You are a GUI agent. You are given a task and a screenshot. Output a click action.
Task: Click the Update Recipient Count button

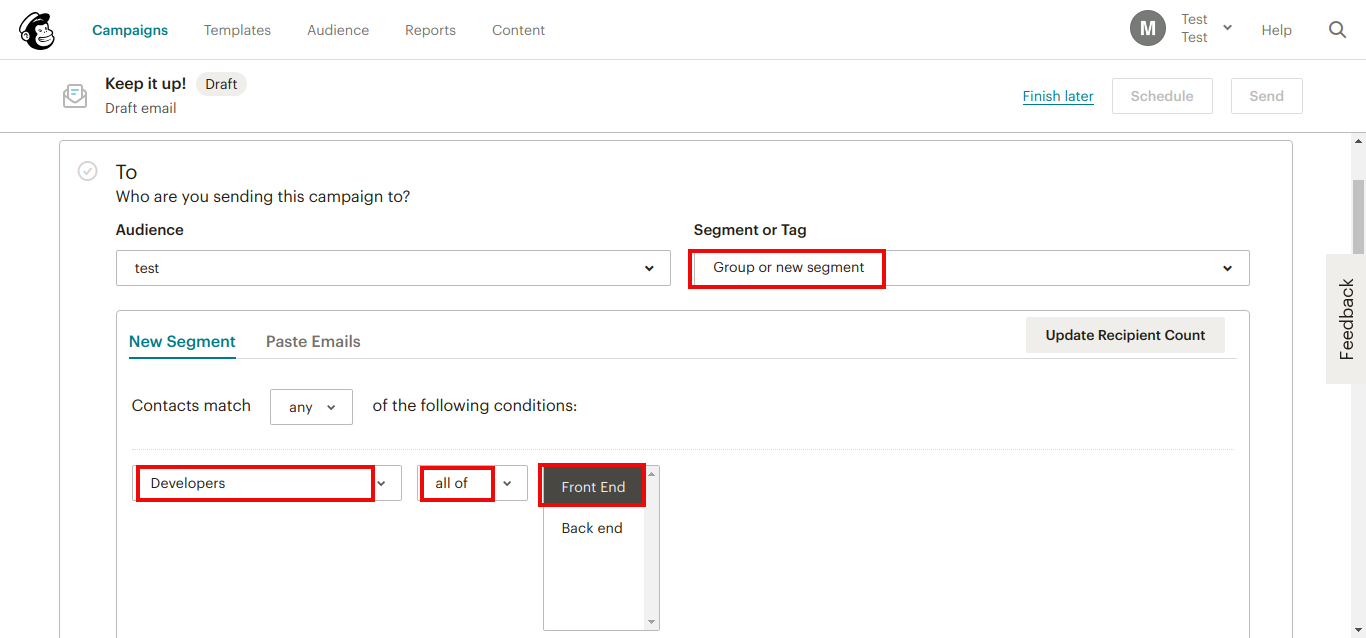(1125, 335)
